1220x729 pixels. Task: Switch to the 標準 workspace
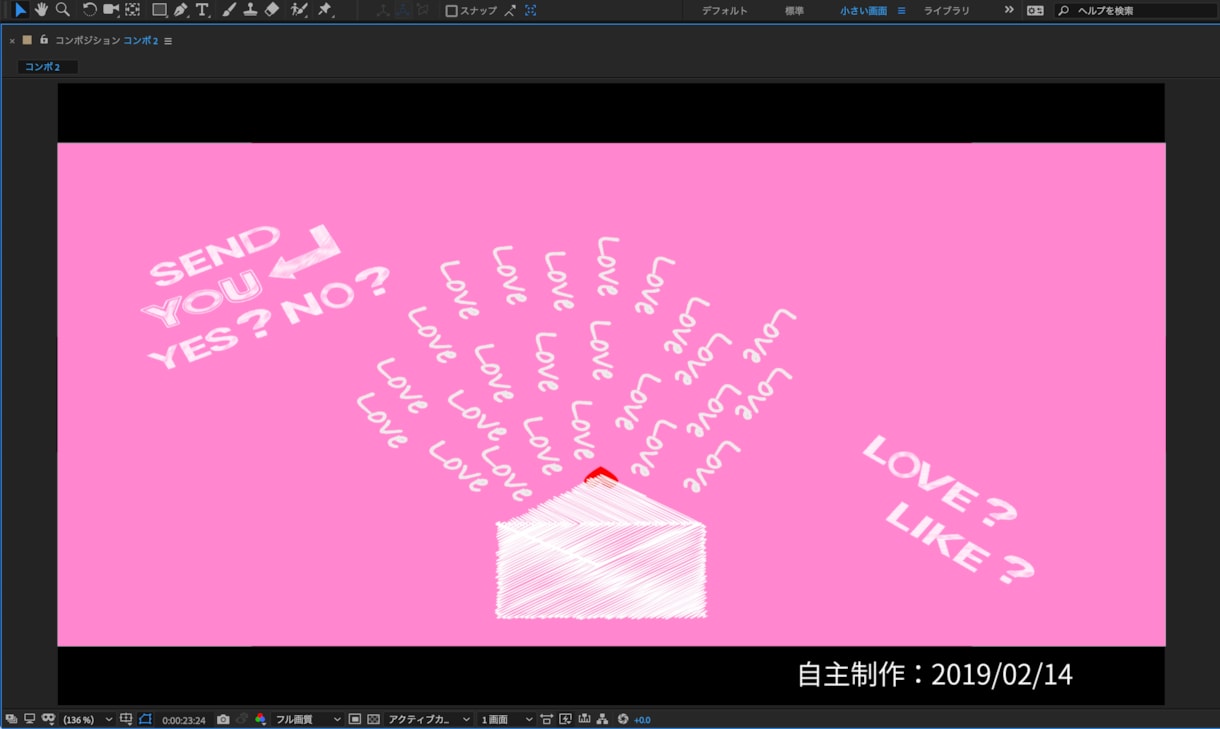pos(794,11)
